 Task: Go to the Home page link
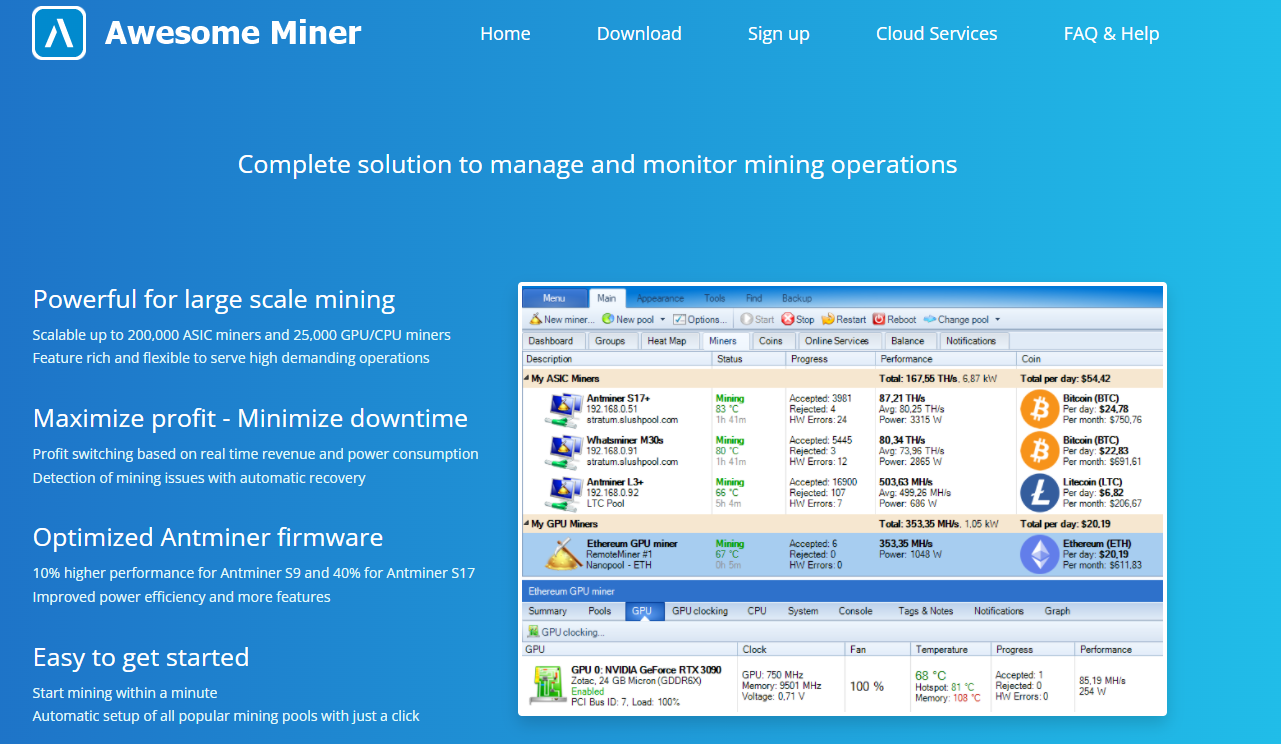[505, 34]
